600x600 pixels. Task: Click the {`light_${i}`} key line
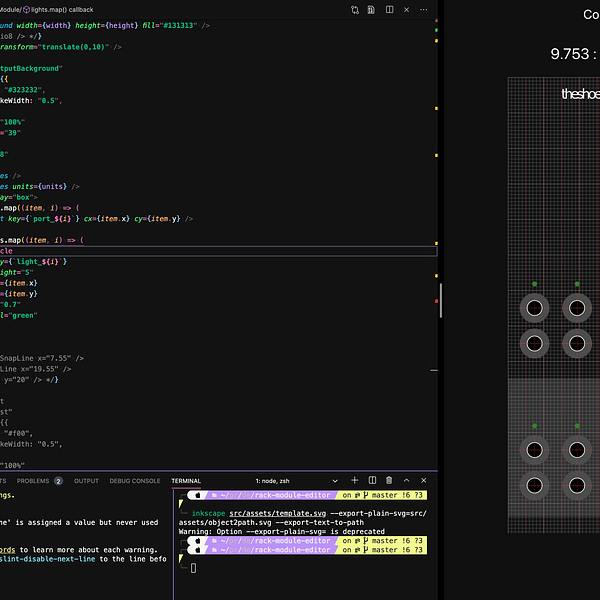click(x=34, y=261)
